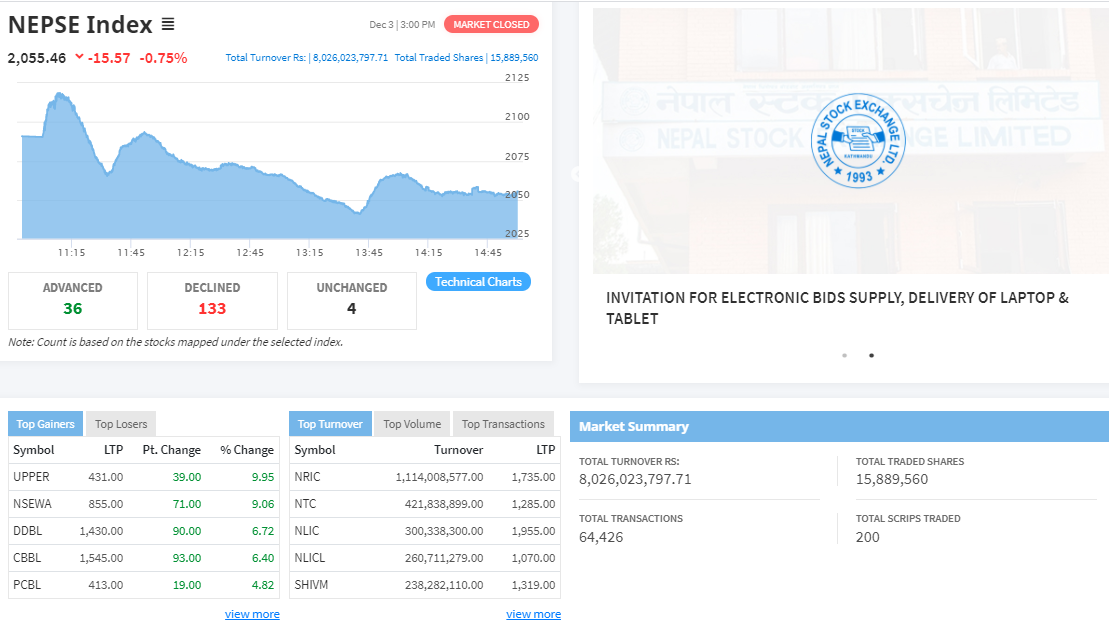Image resolution: width=1109 pixels, height=626 pixels.
Task: Click the Turnover column header
Action: (458, 450)
